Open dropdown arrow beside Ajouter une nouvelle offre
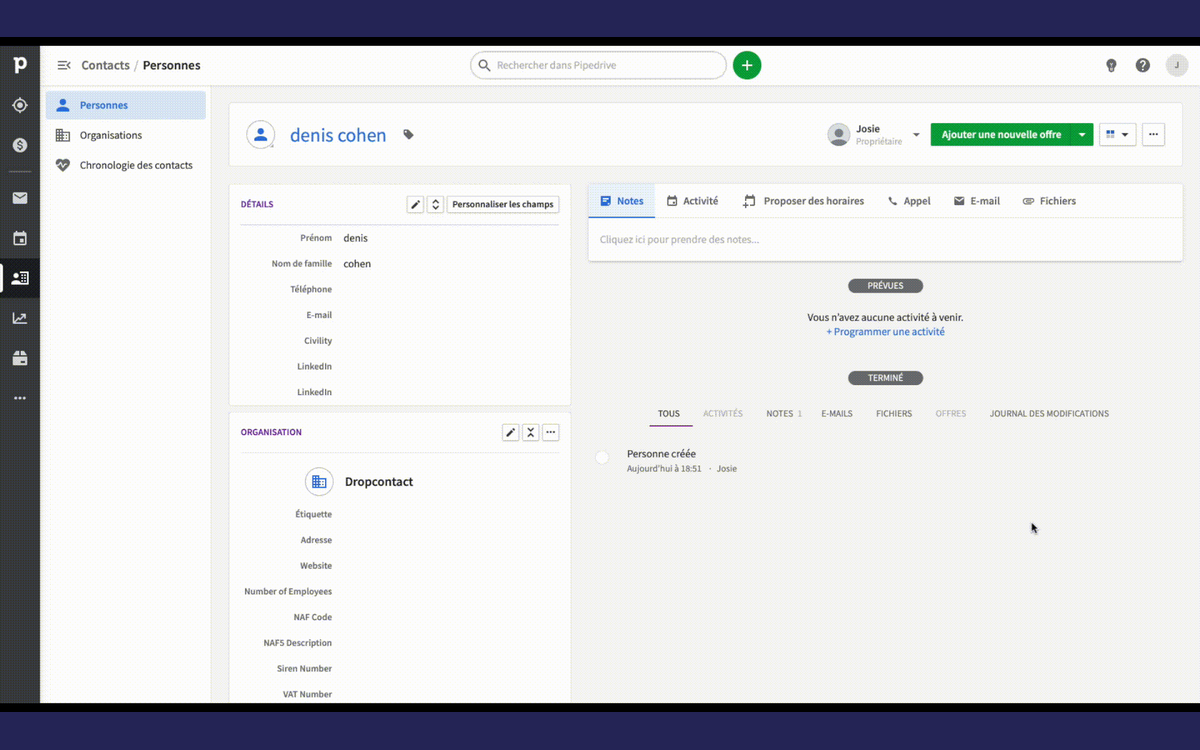Image resolution: width=1200 pixels, height=750 pixels. [x=1082, y=134]
